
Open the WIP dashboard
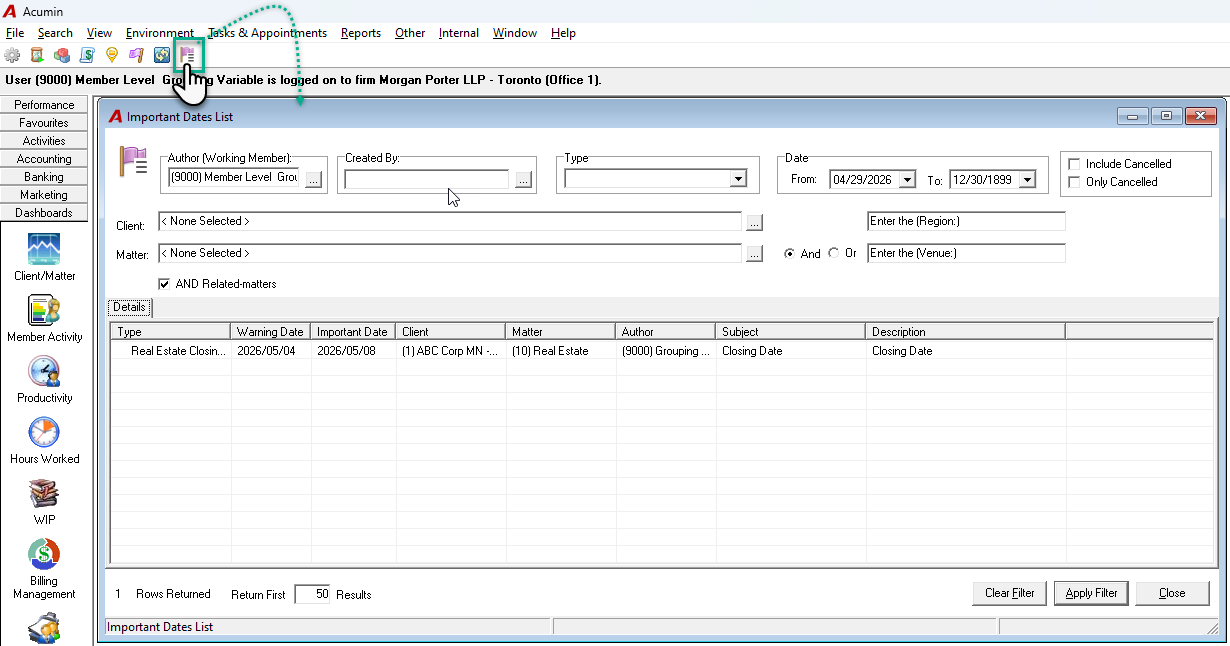[44, 502]
